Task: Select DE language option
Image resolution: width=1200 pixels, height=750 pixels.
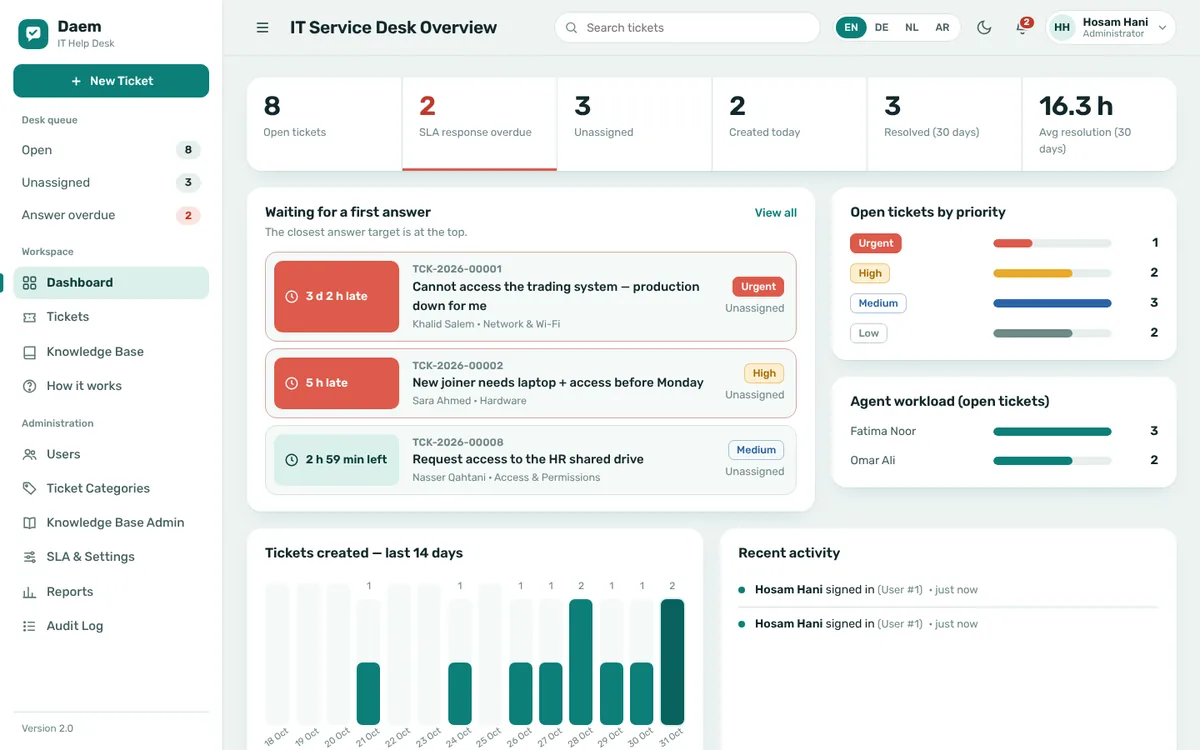Action: 881,28
